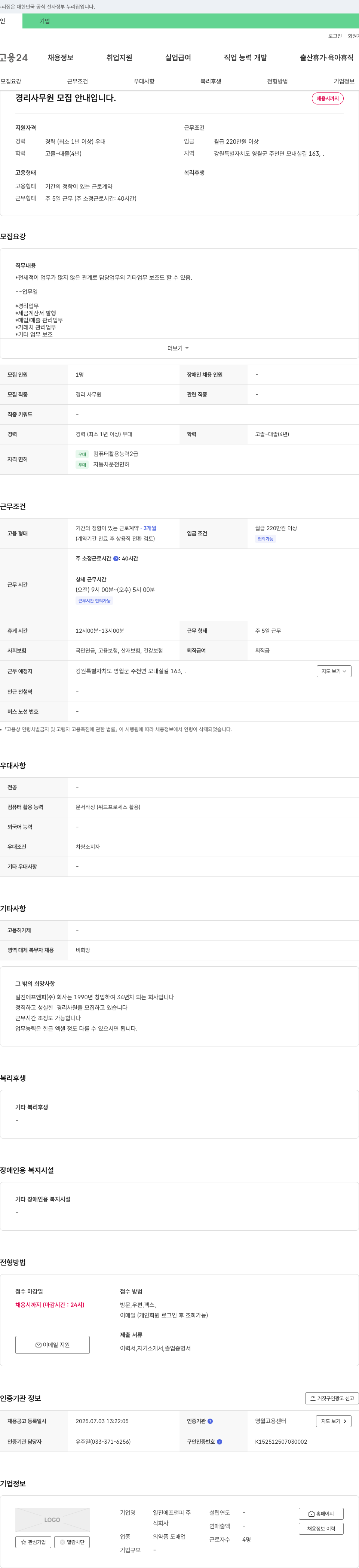The image size is (359, 1568).
Task: Open the help icon beside 구인인증번호 label
Action: [x=219, y=1441]
